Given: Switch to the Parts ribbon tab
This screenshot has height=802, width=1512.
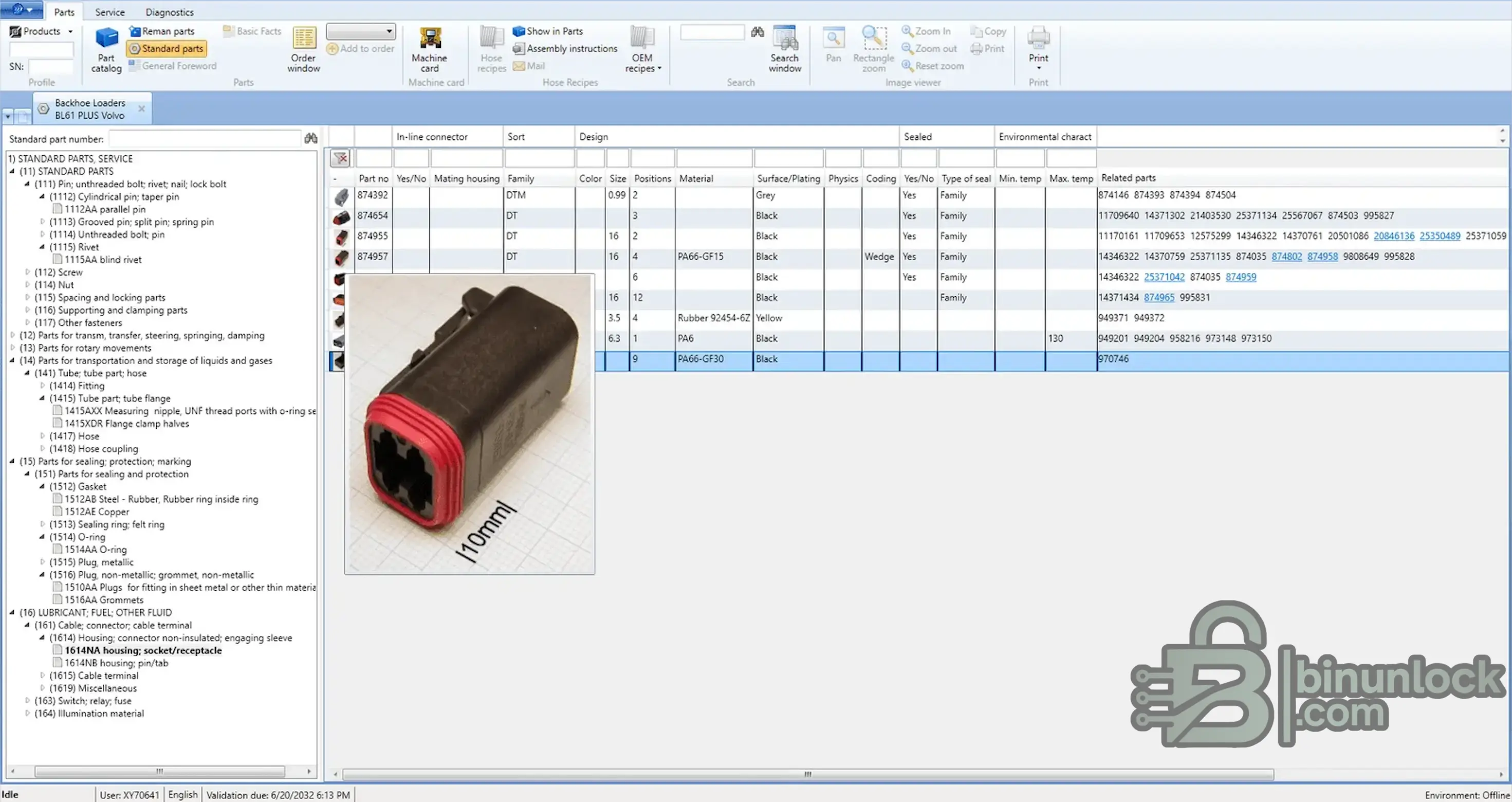Looking at the screenshot, I should (x=64, y=12).
